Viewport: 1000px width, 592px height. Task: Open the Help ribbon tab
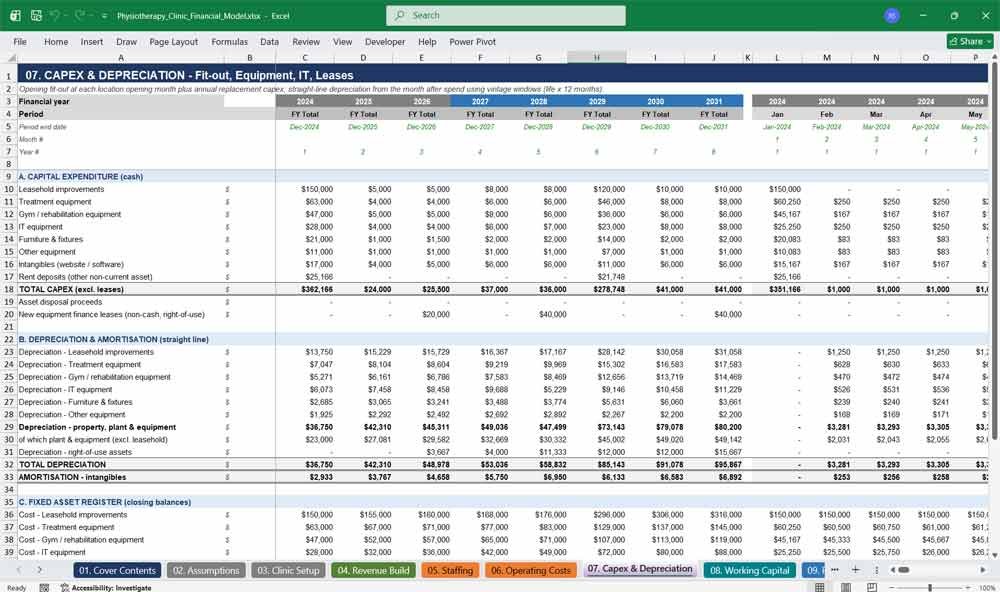427,41
